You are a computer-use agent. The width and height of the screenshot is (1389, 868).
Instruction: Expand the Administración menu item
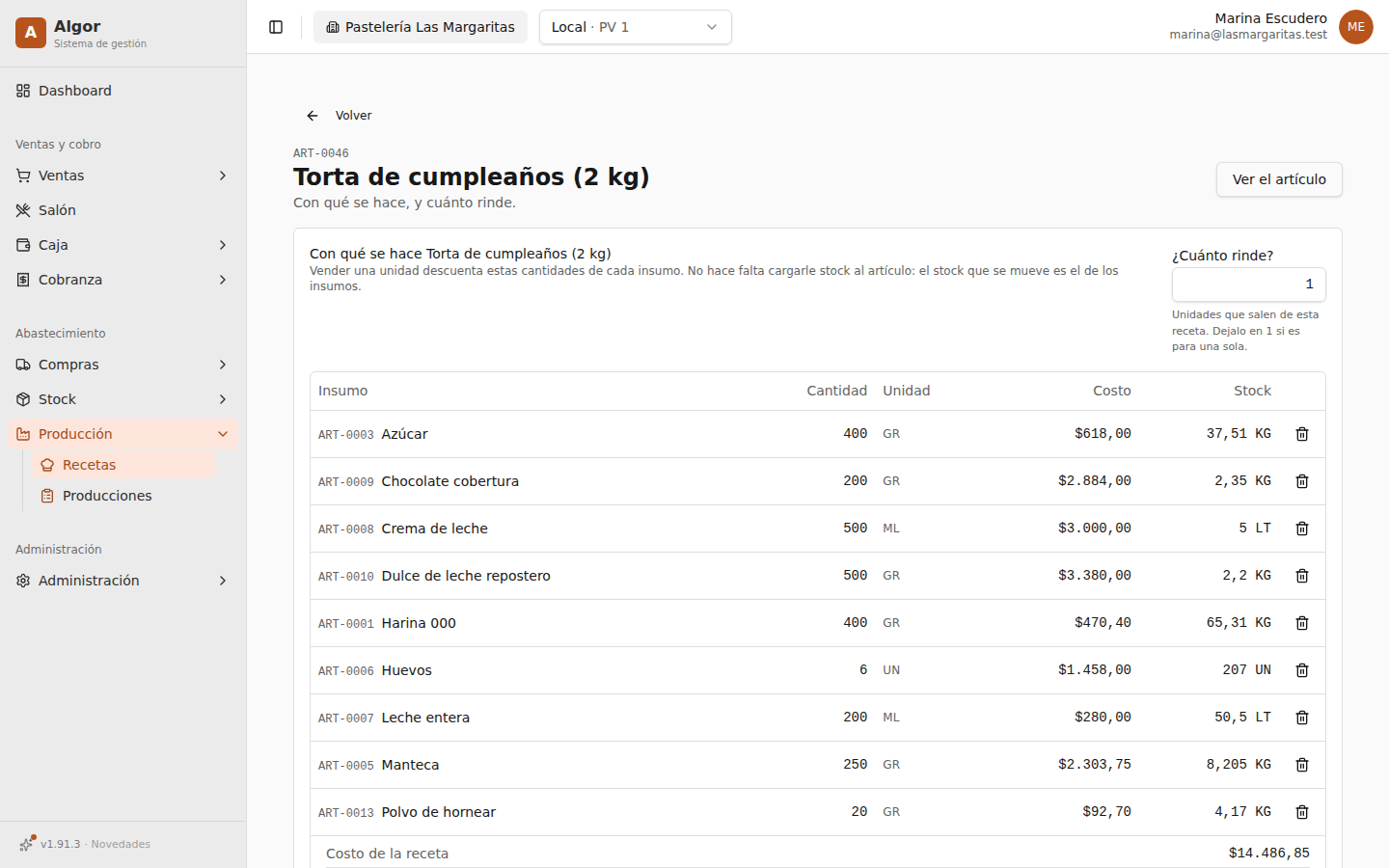tap(123, 581)
